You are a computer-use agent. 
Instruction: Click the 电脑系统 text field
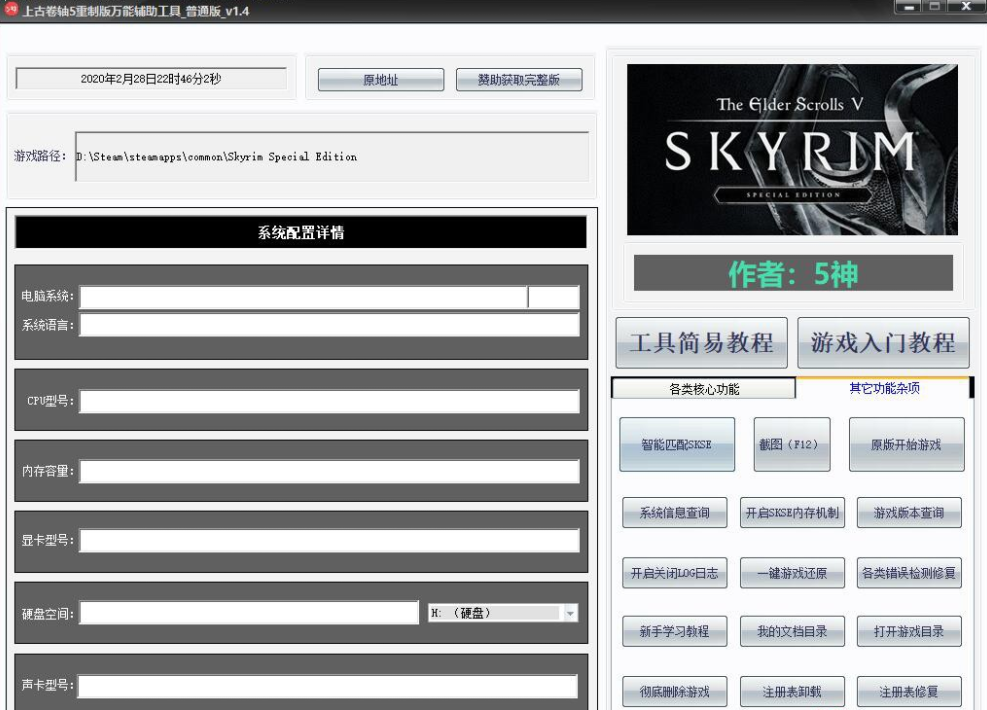coord(303,297)
